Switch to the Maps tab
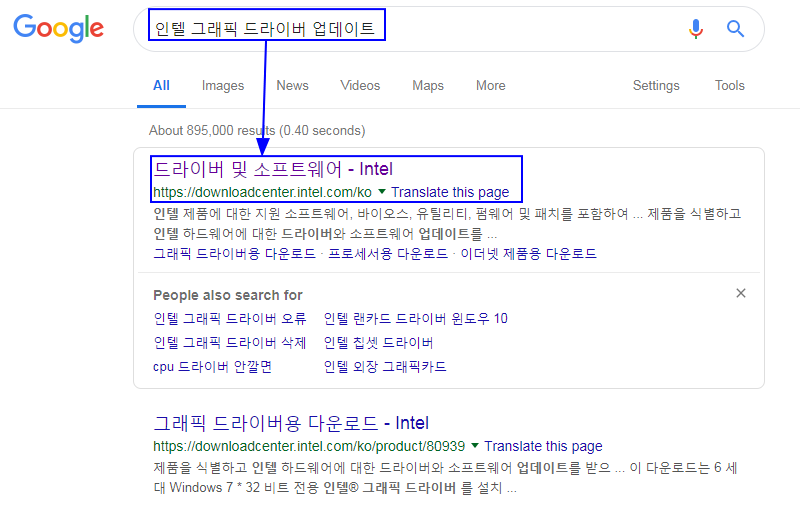Viewport: 800px width, 511px height. 428,86
